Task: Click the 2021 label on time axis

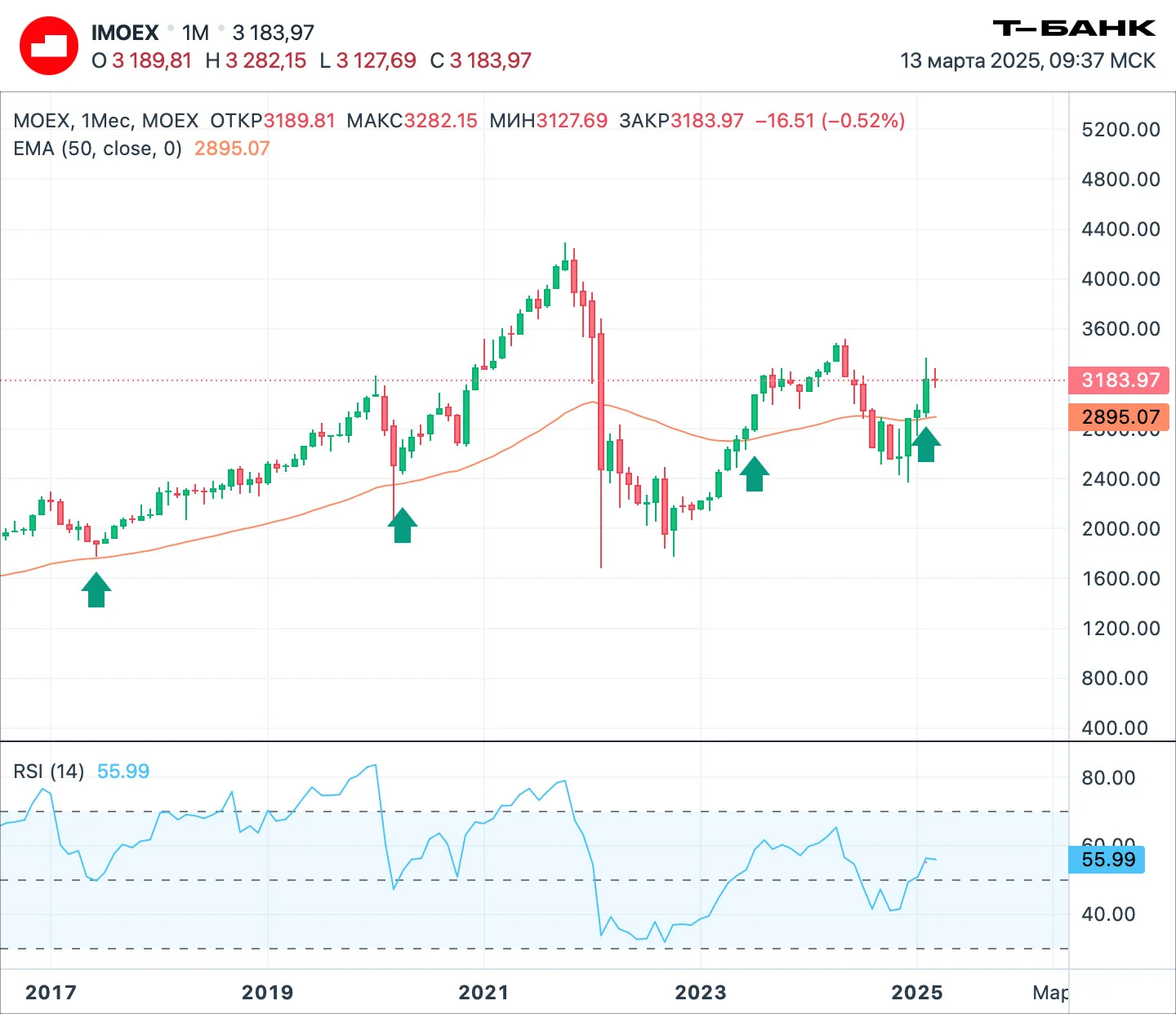Action: click(483, 993)
